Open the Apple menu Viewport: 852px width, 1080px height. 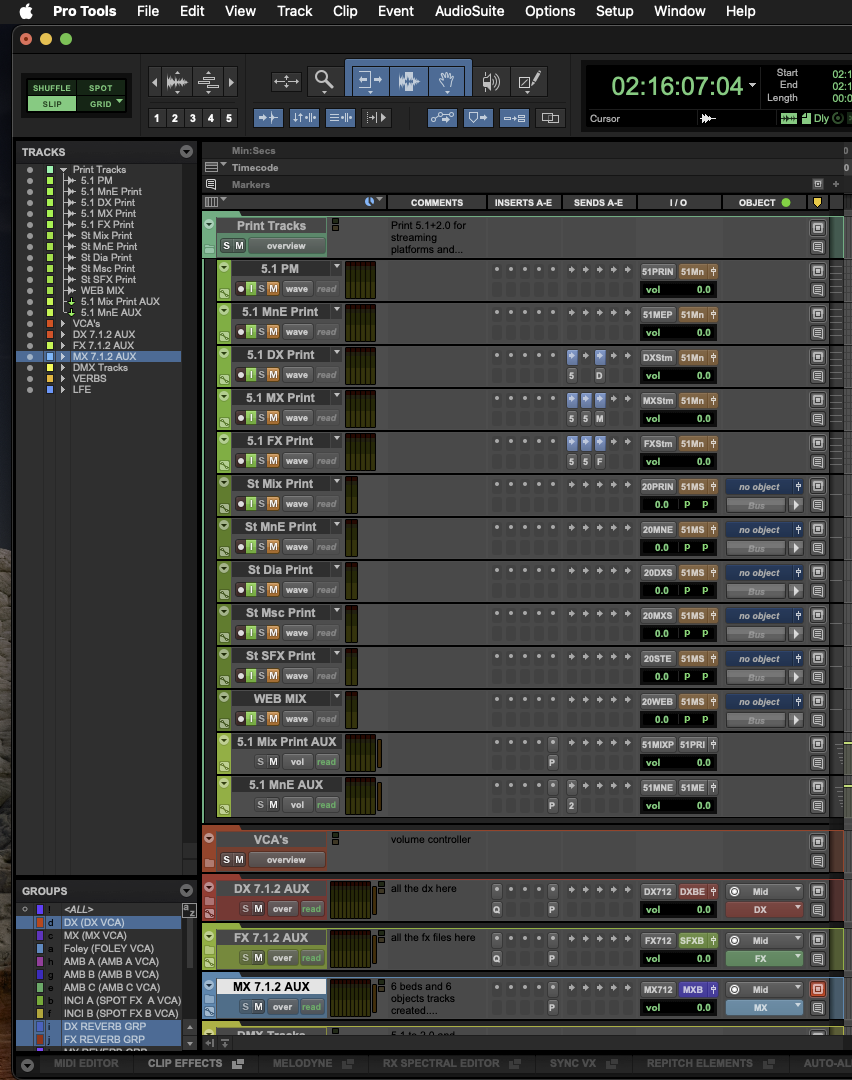pyautogui.click(x=26, y=11)
